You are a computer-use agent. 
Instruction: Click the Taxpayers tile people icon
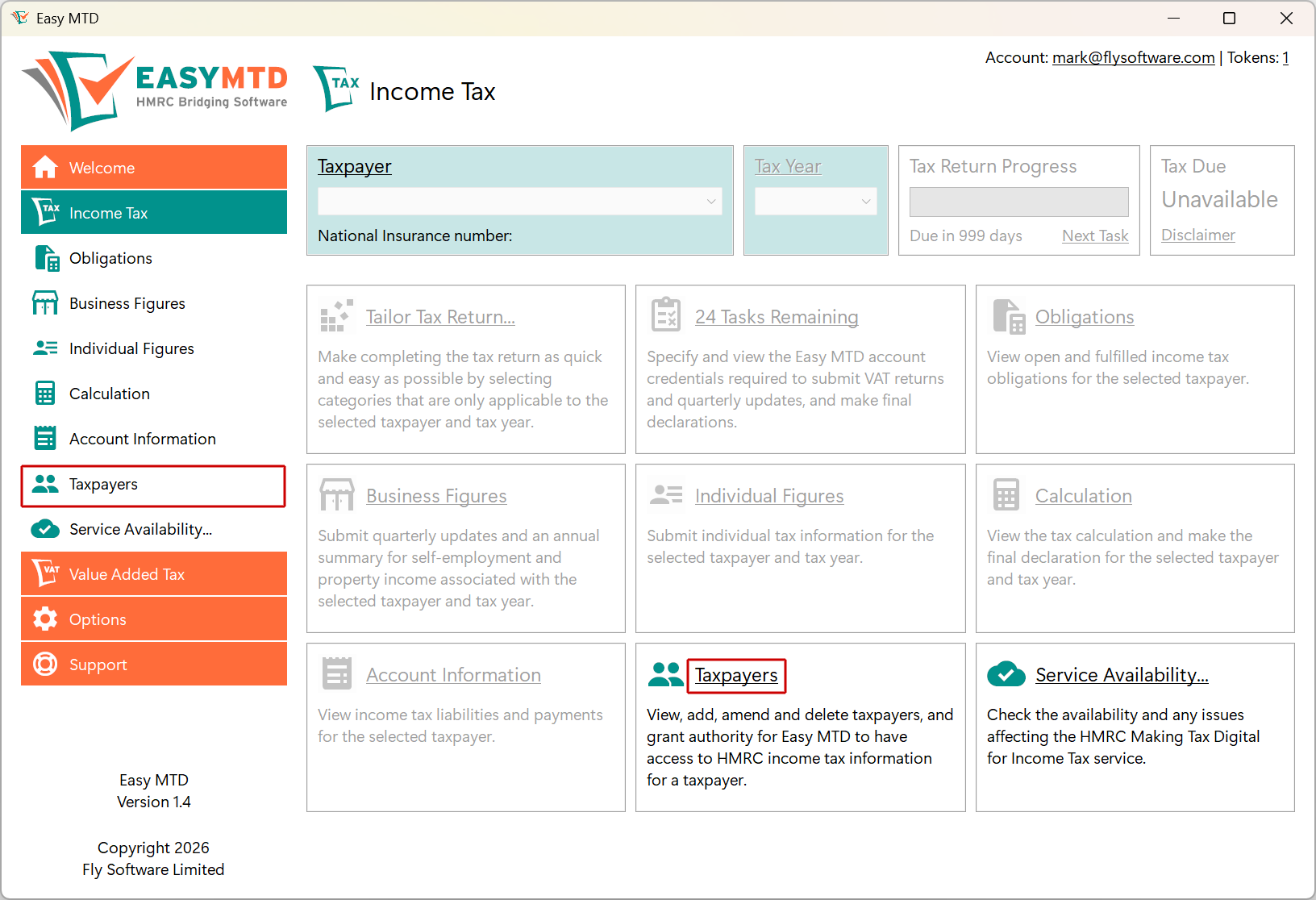(666, 674)
